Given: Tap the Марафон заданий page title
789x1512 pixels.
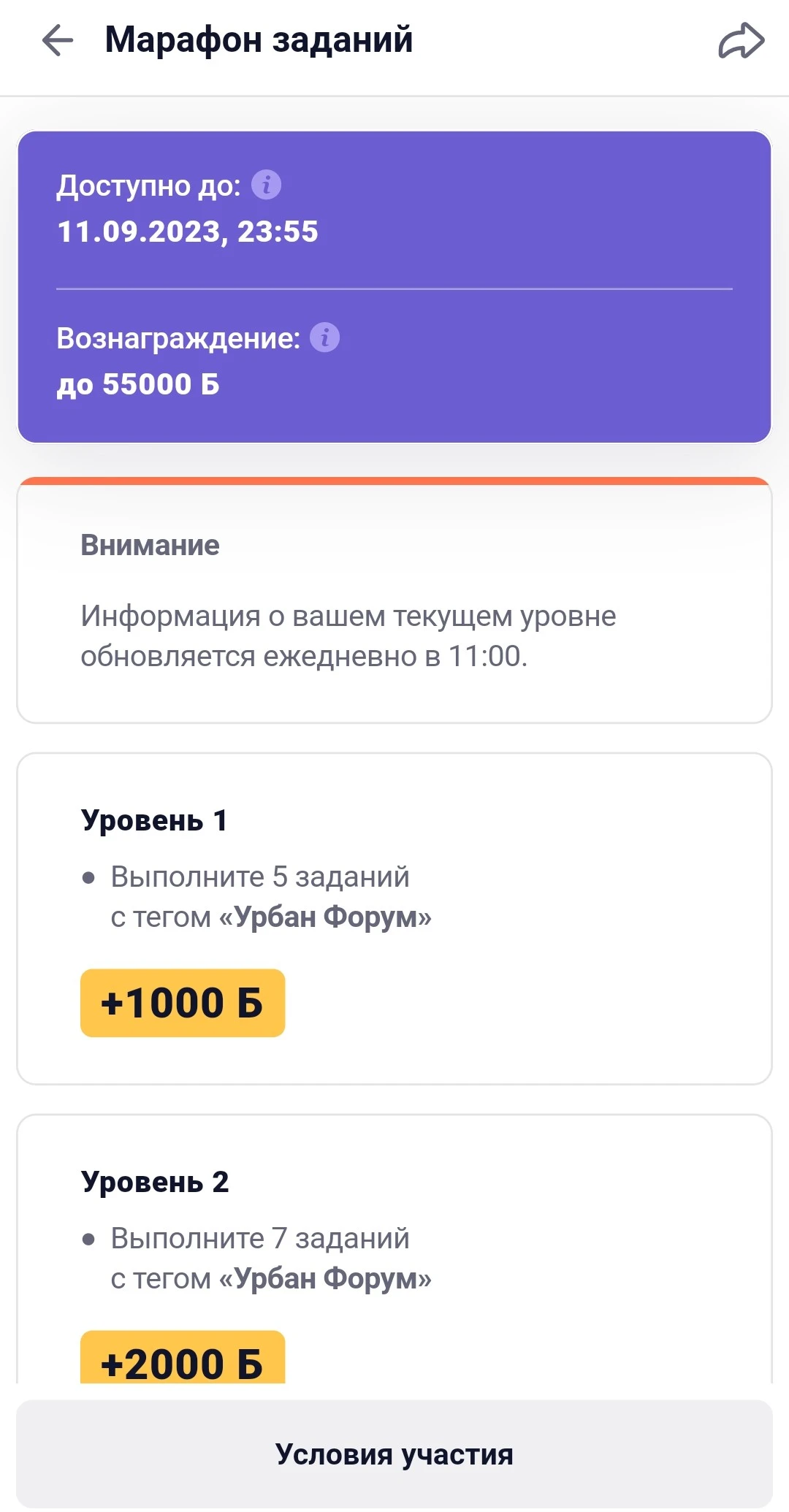Looking at the screenshot, I should (x=259, y=39).
